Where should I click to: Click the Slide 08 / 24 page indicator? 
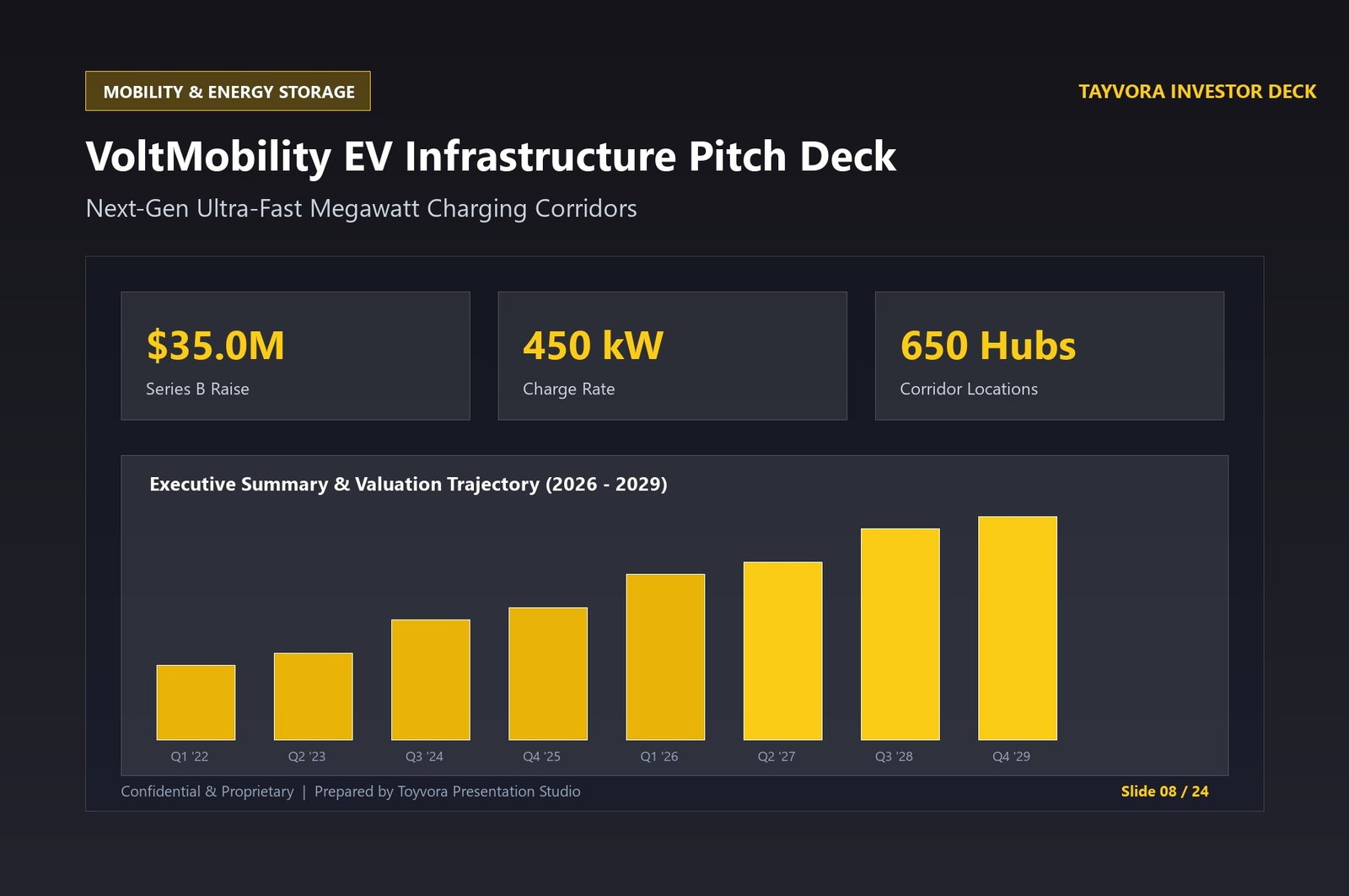pos(1164,791)
